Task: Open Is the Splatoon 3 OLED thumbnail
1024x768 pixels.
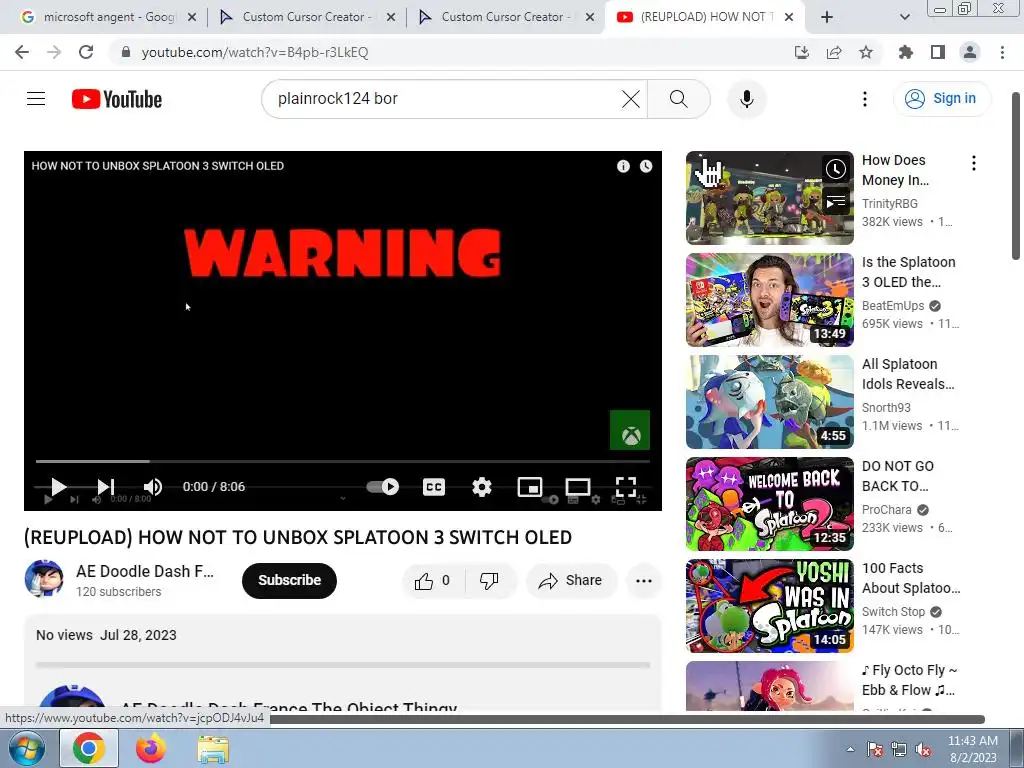Action: pos(769,300)
